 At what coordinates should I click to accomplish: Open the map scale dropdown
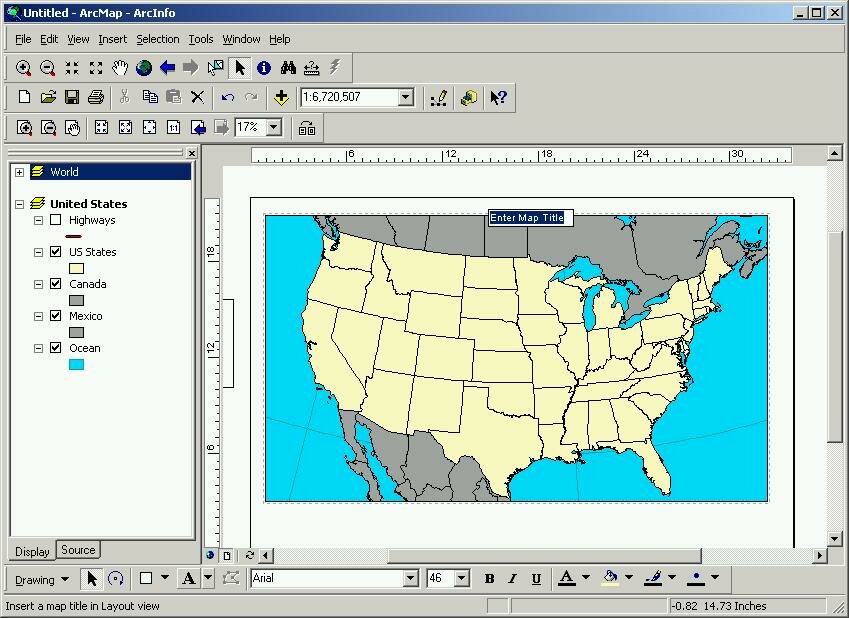tap(406, 97)
